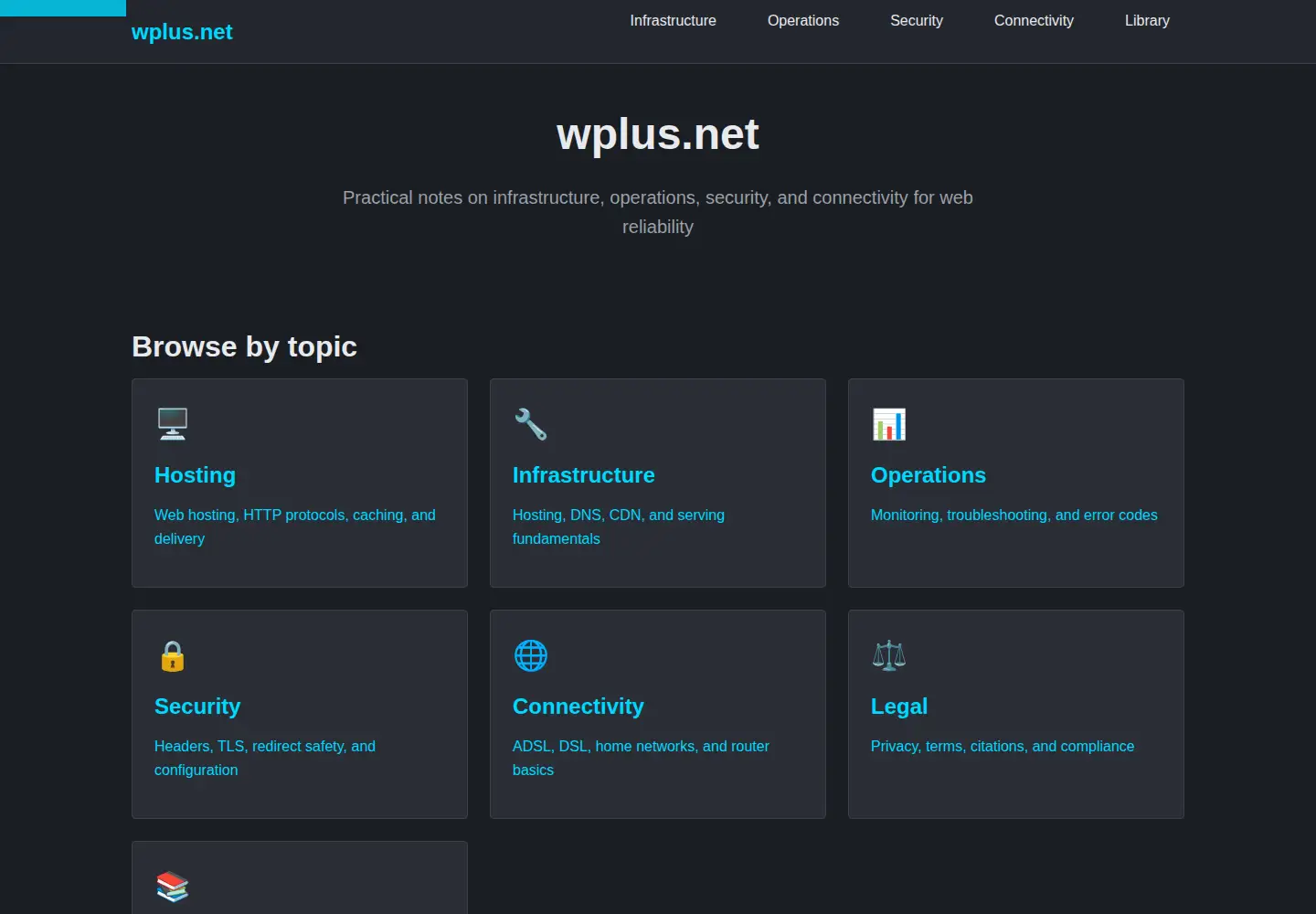The width and height of the screenshot is (1316, 914).
Task: Open the Connectivity card heading link
Action: [578, 707]
